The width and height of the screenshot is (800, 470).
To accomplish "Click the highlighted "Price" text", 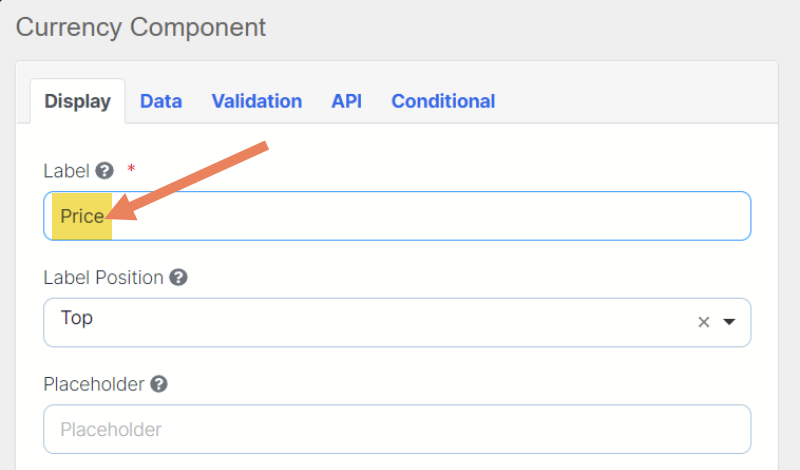I will point(82,216).
